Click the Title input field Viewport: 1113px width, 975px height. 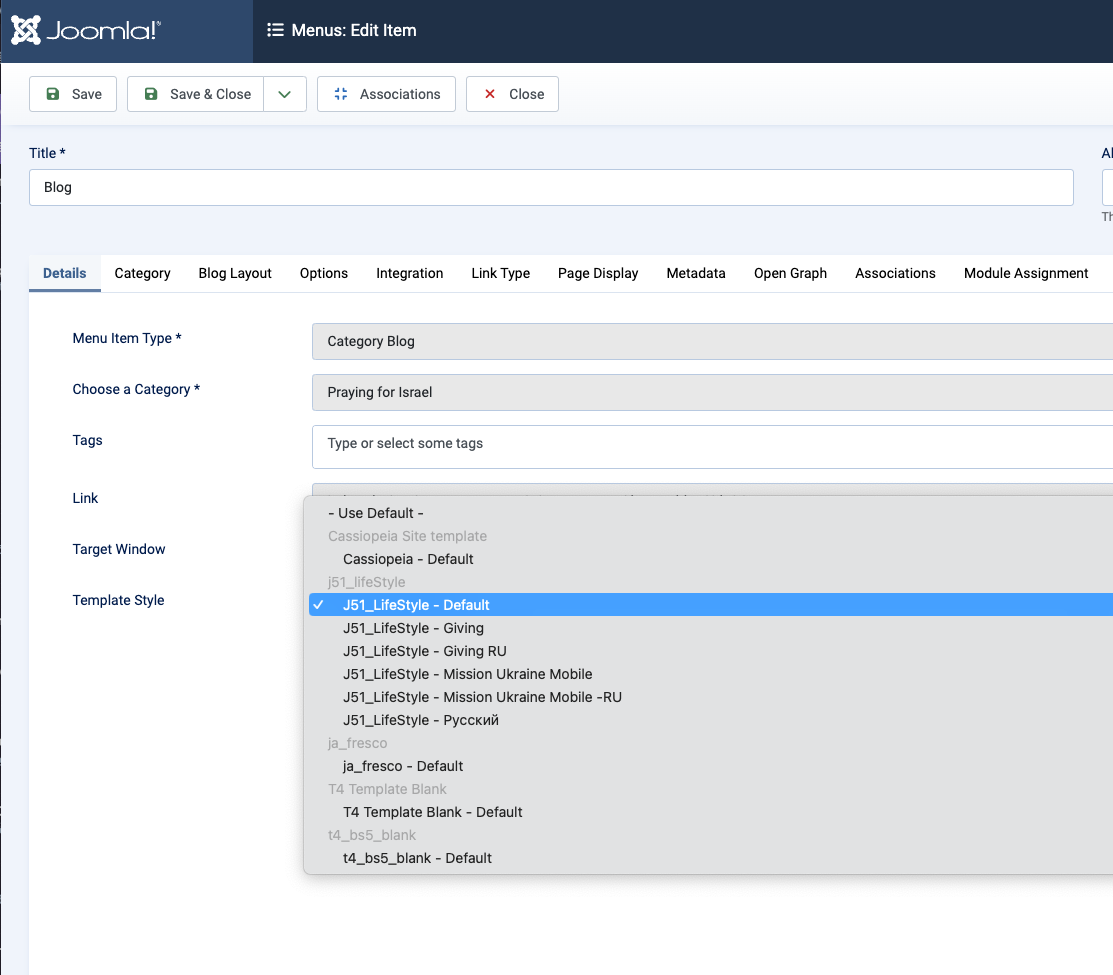pos(550,187)
